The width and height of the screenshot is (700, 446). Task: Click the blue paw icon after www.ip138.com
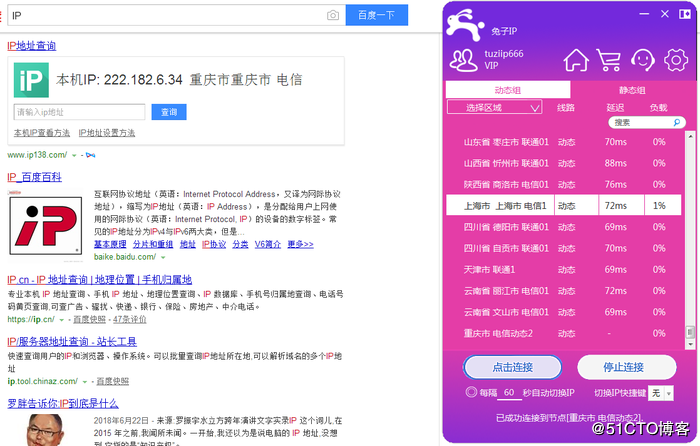click(91, 155)
